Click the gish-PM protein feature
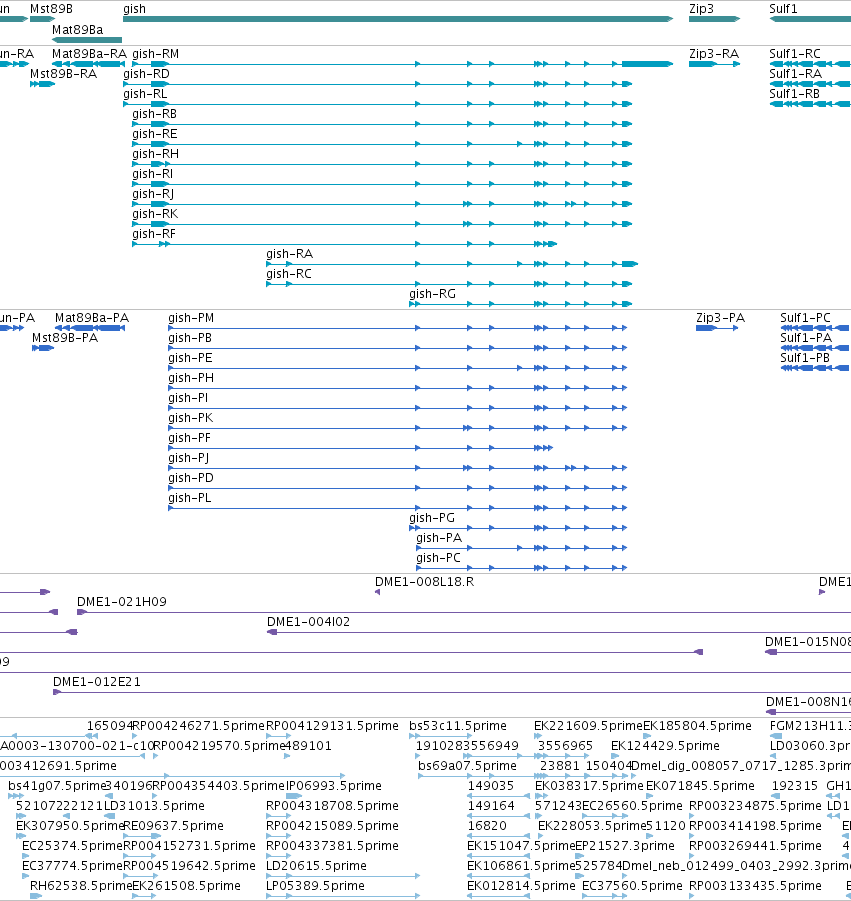 tap(398, 328)
